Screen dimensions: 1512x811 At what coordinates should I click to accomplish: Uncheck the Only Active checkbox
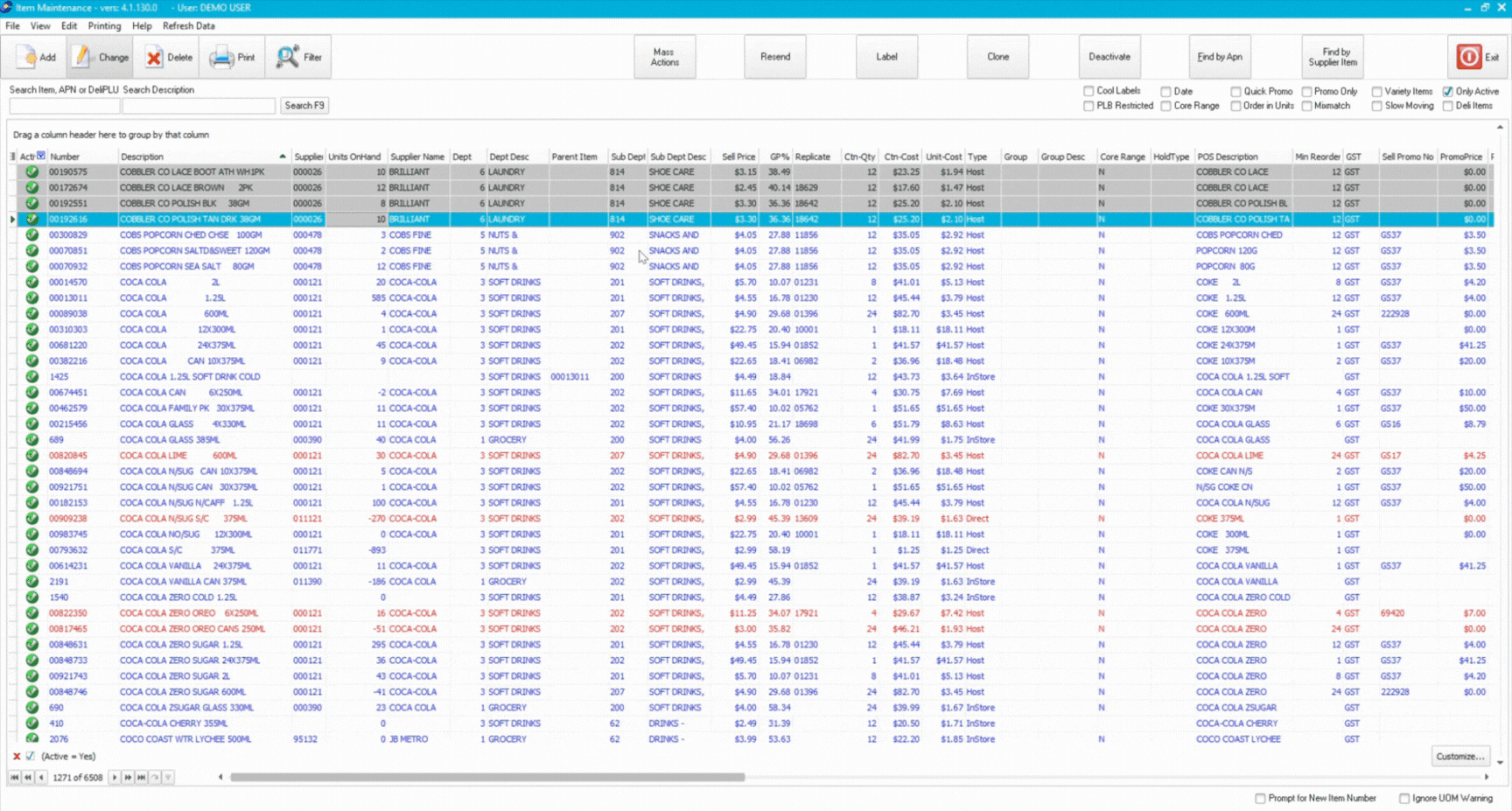(1447, 91)
